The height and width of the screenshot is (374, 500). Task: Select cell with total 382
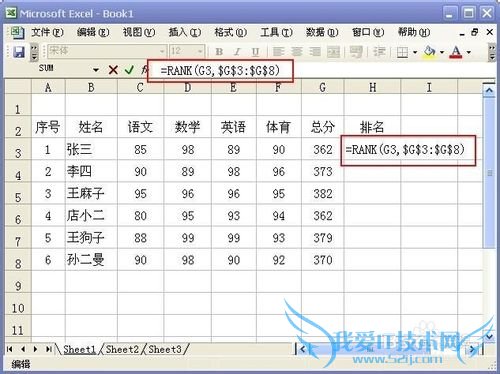322,194
